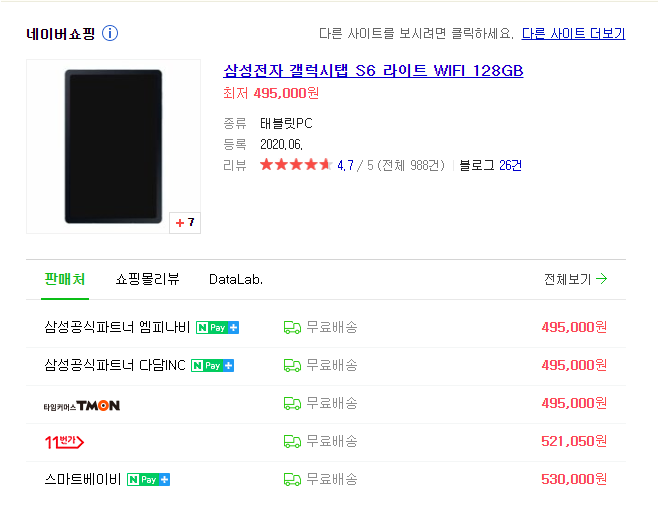Screen dimensions: 658x510
Task: Click 495,000원 price in 다담INC row
Action: point(574,365)
